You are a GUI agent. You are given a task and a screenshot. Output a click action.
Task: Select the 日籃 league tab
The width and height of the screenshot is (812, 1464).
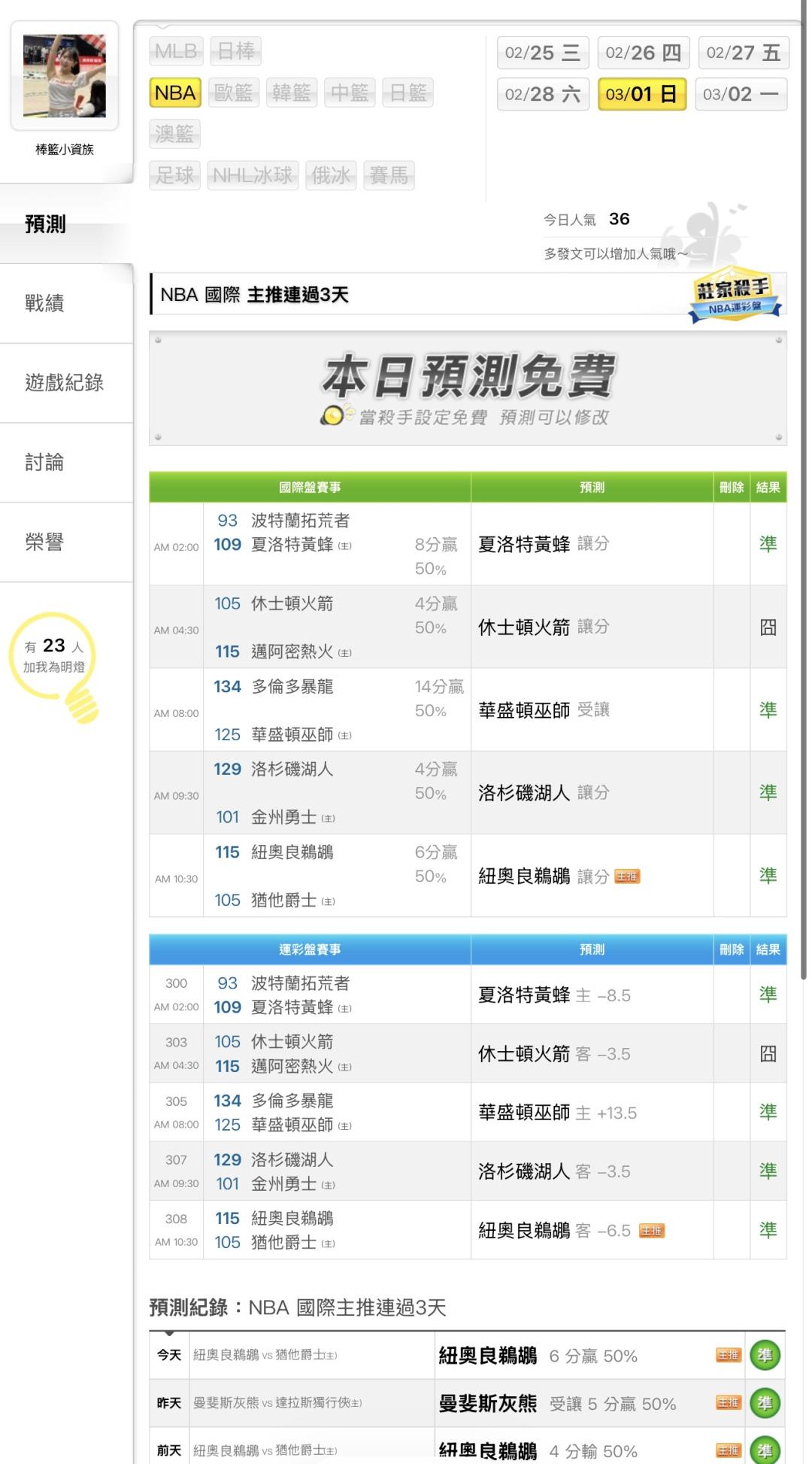pyautogui.click(x=408, y=93)
